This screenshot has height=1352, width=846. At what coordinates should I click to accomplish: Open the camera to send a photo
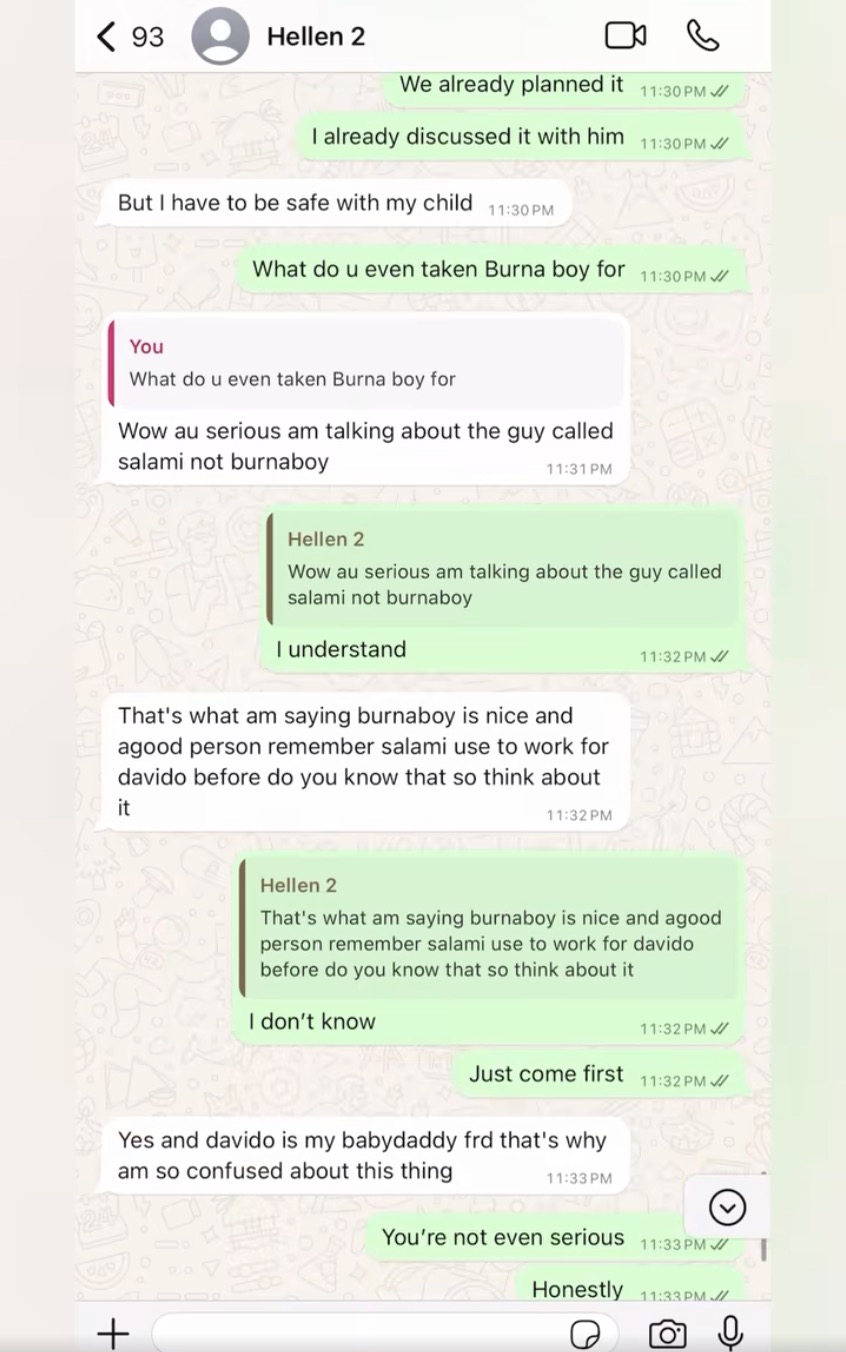point(667,1333)
